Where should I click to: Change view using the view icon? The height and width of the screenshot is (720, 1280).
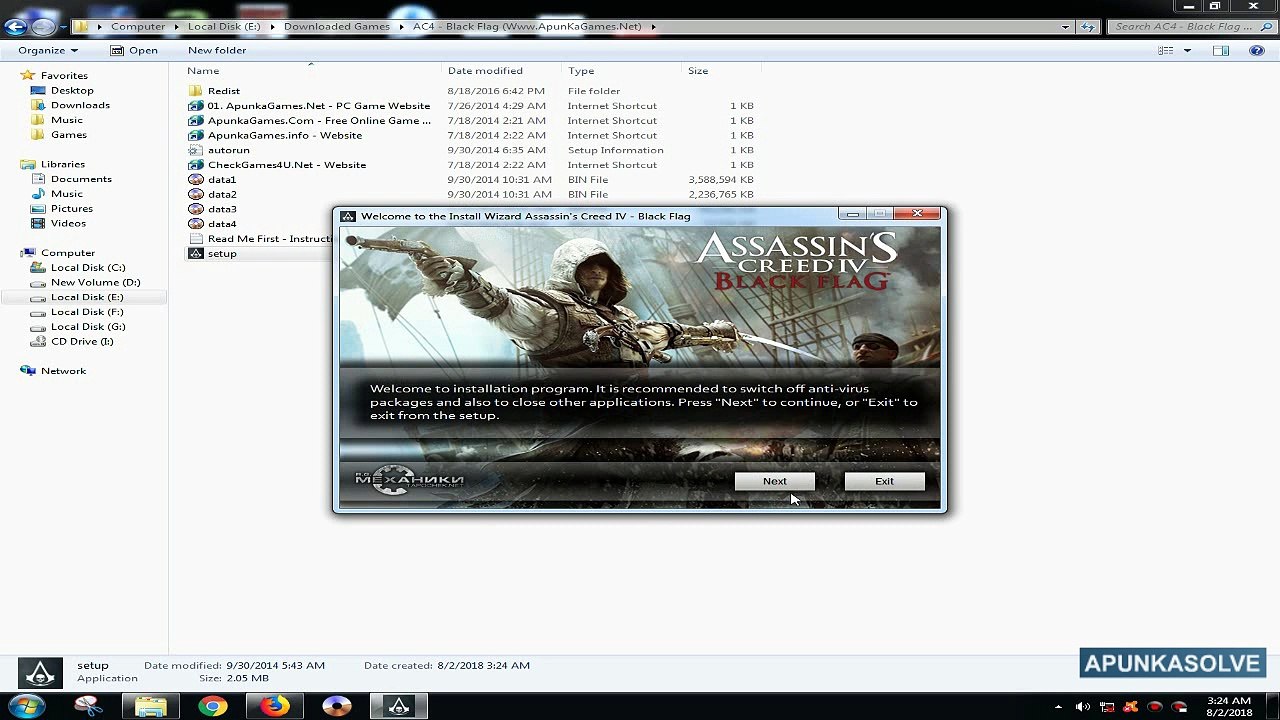(1165, 50)
